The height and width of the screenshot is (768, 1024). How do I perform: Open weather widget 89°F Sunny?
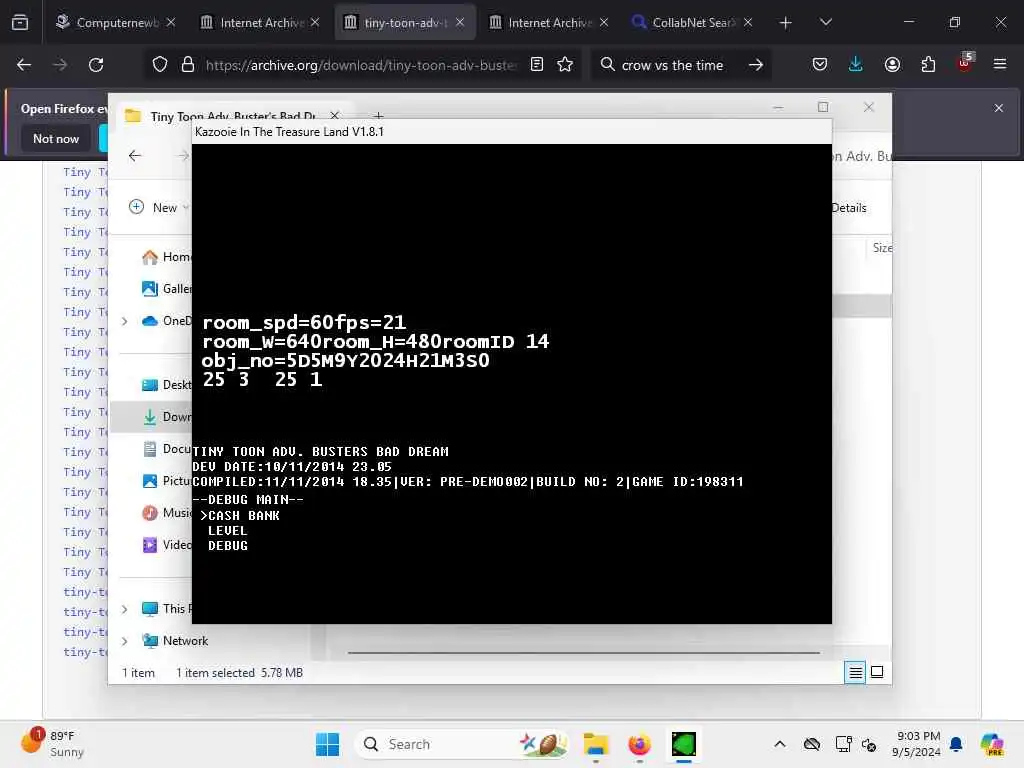(52, 743)
